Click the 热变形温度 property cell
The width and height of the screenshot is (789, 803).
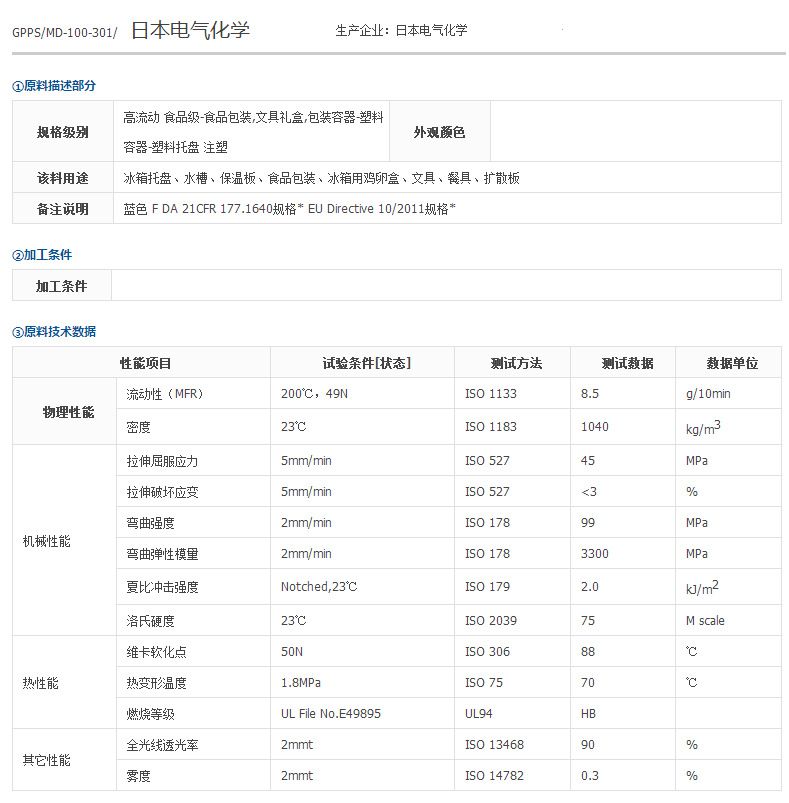pos(194,683)
